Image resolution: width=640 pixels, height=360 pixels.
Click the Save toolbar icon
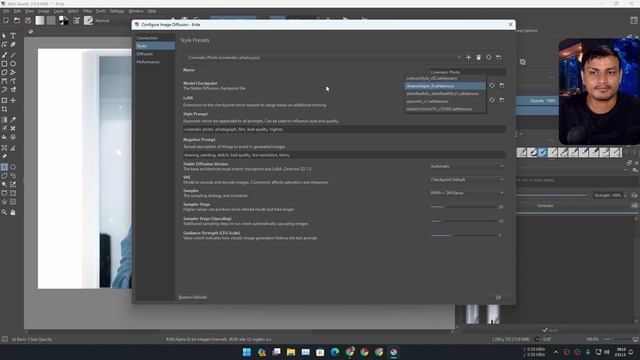(x=28, y=20)
